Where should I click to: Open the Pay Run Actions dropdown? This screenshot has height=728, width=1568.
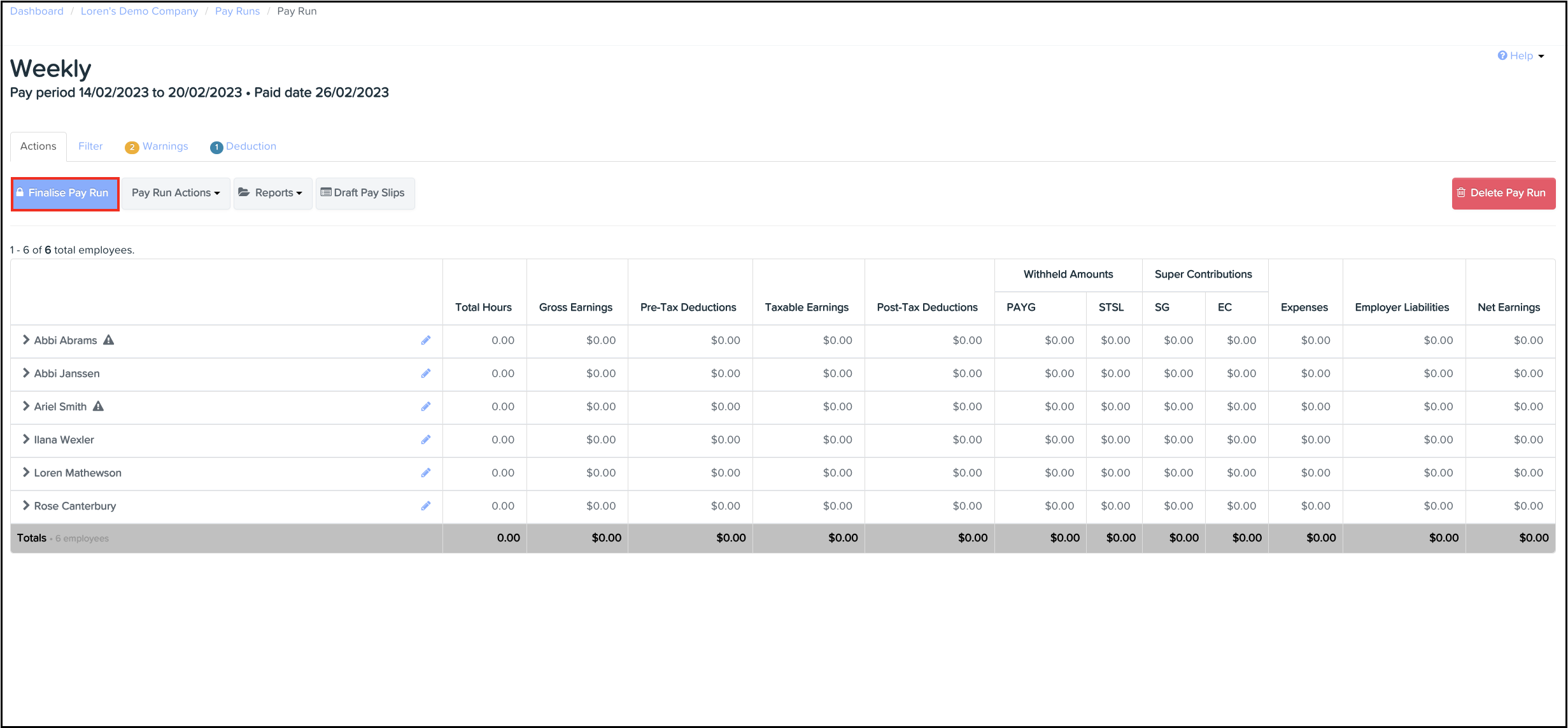pyautogui.click(x=176, y=193)
